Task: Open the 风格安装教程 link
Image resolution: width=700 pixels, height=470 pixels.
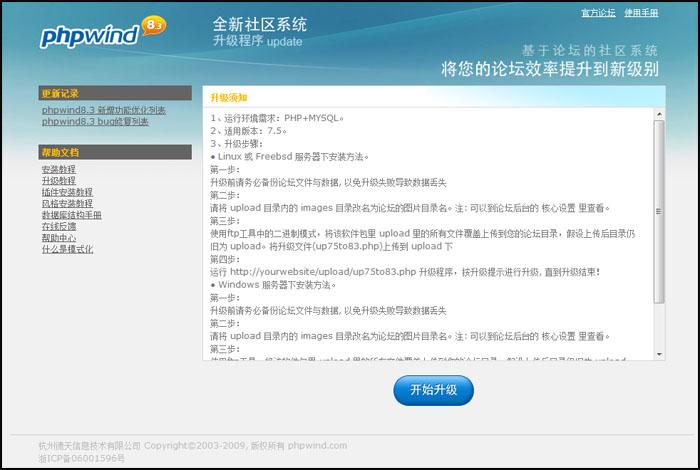Action: tap(67, 204)
